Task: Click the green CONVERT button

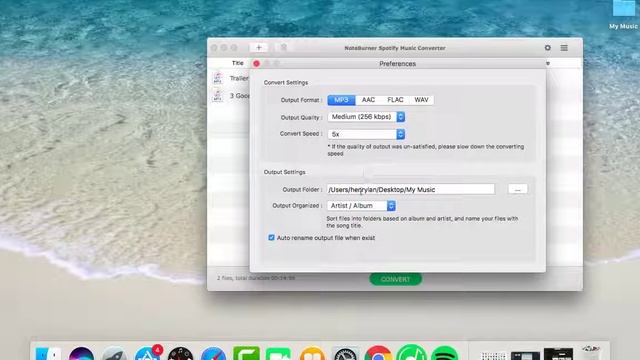Action: tap(396, 279)
